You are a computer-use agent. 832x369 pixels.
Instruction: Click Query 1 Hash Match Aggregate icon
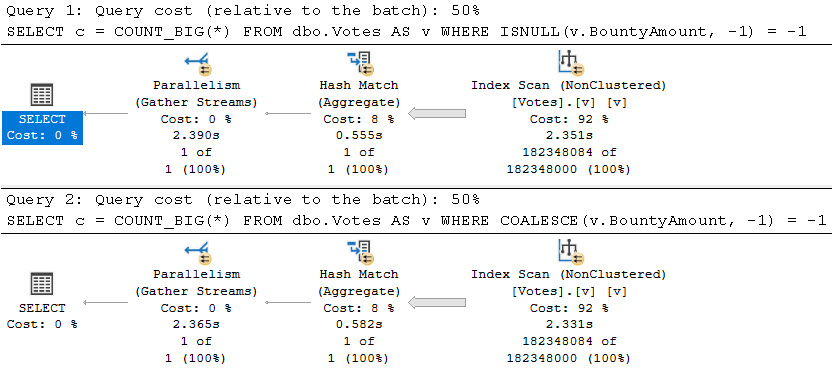tap(360, 64)
